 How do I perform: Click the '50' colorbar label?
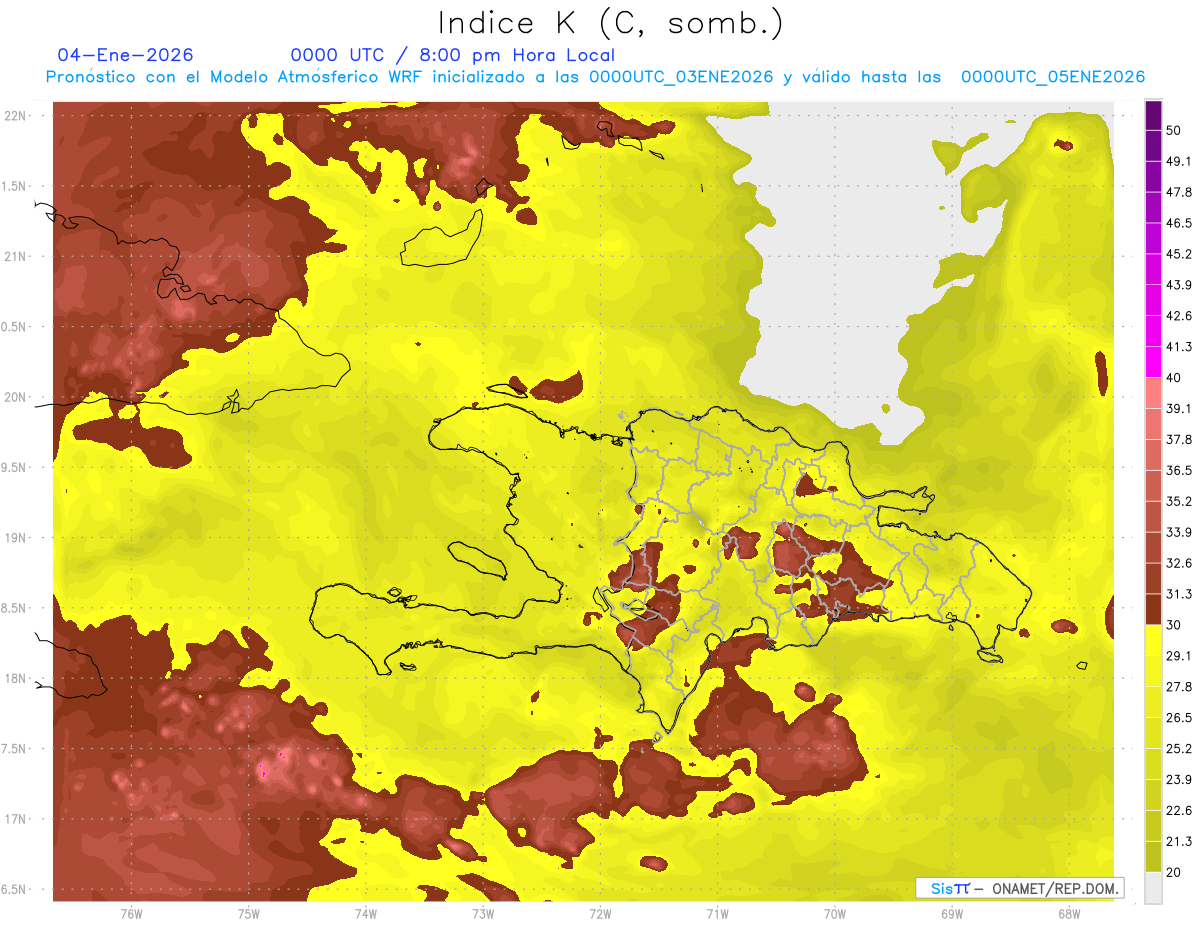(1175, 131)
